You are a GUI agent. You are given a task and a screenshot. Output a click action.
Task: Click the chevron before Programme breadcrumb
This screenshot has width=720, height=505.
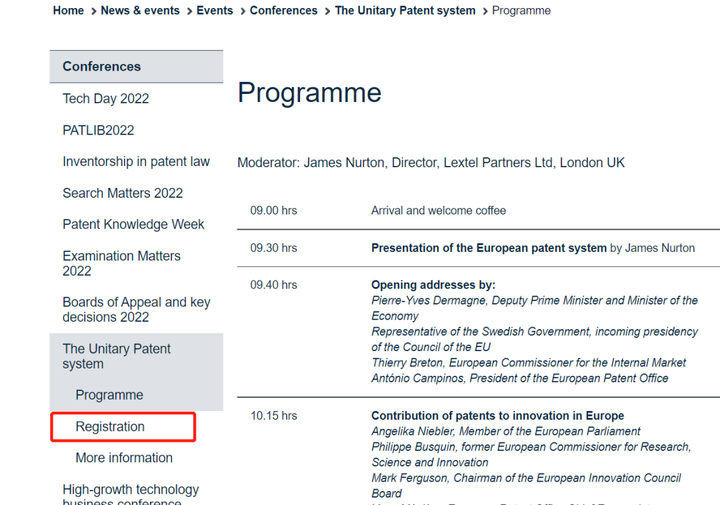pyautogui.click(x=485, y=11)
